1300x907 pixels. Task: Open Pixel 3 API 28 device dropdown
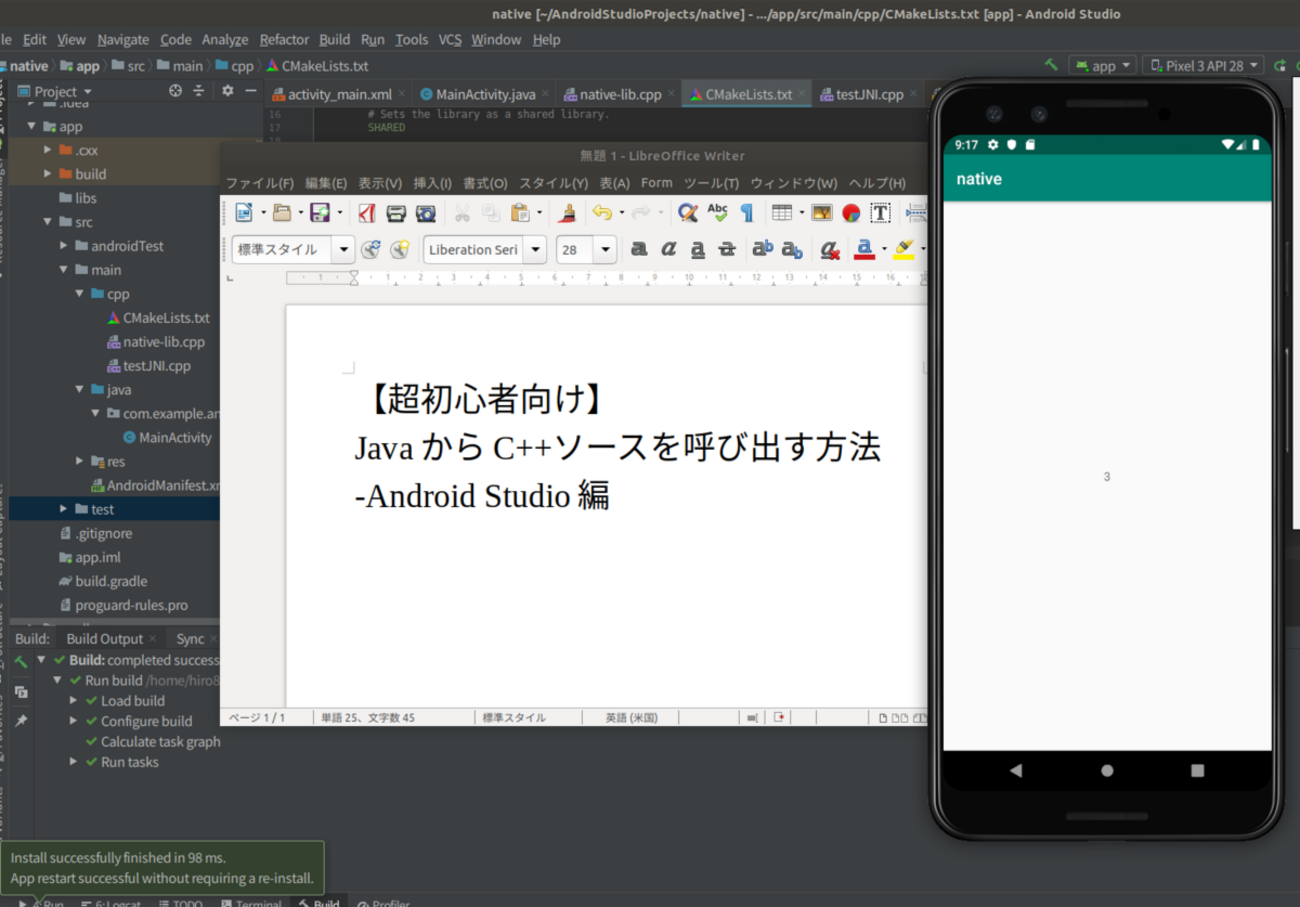pos(1204,65)
